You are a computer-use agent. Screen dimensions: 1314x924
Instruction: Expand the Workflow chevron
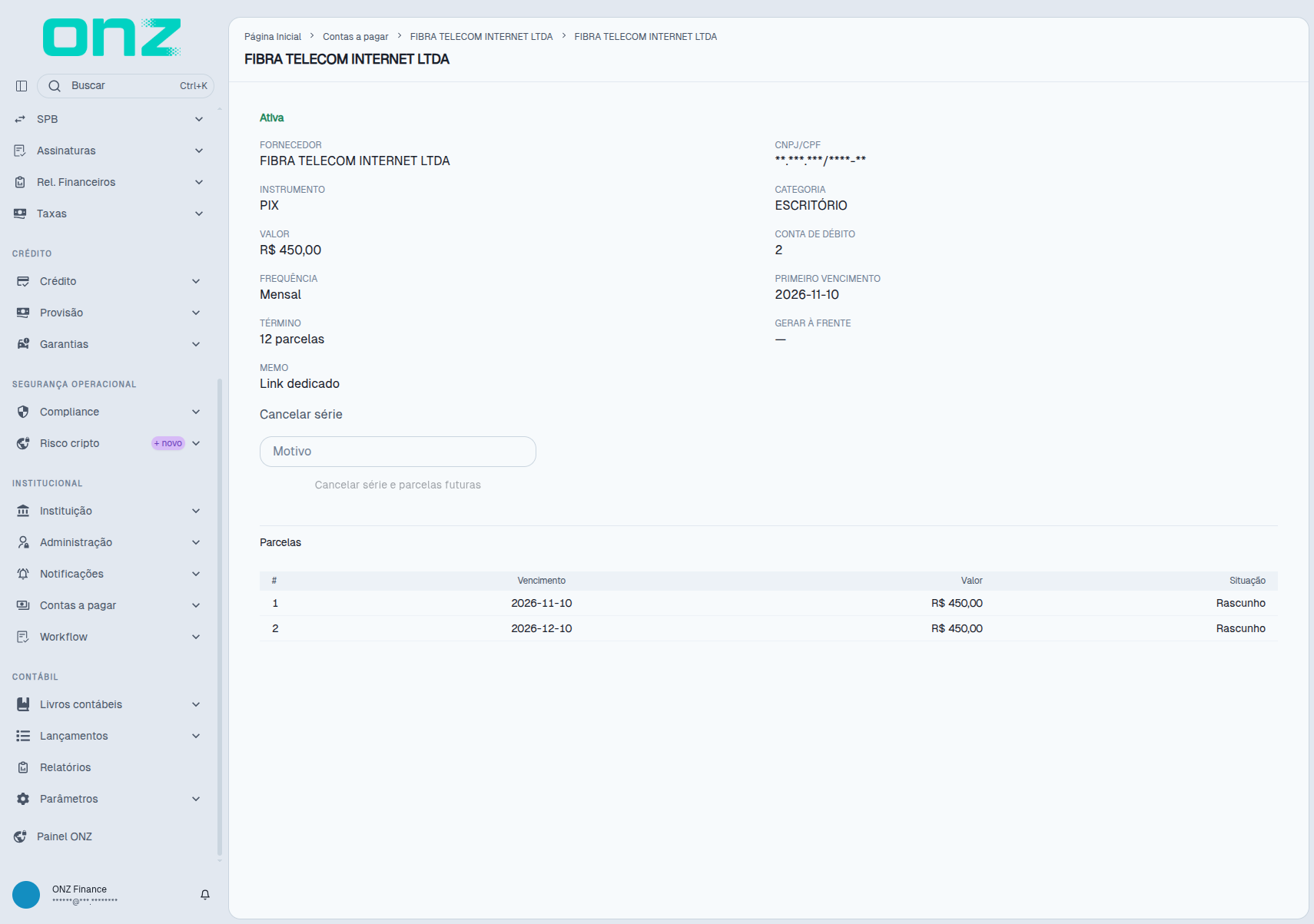[196, 637]
